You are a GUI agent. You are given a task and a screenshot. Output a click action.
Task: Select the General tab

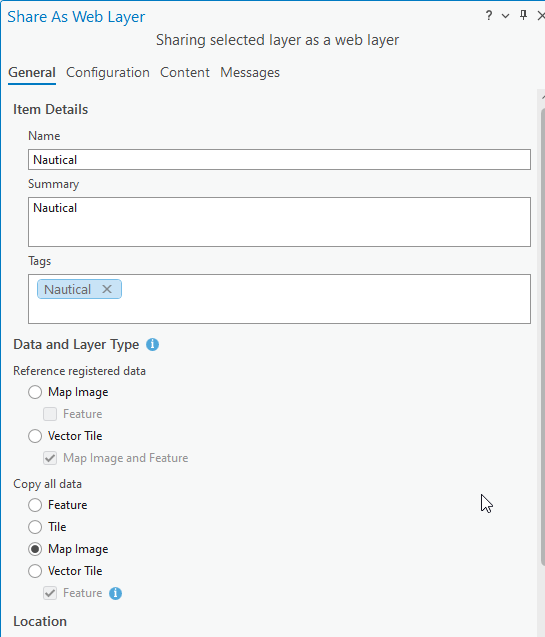pyautogui.click(x=32, y=73)
